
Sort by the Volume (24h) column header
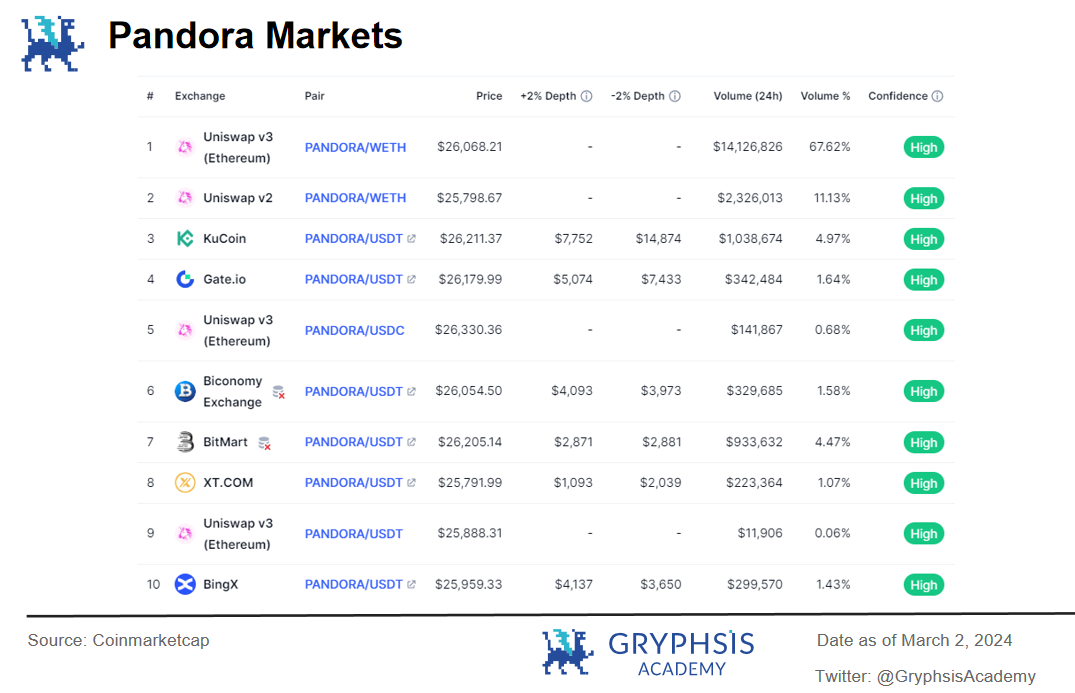[747, 96]
